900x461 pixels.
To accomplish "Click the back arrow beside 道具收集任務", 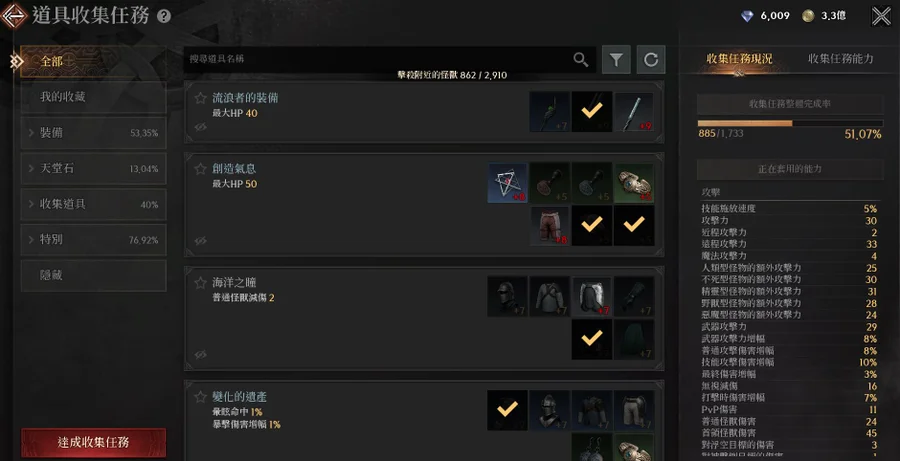I will (x=14, y=16).
